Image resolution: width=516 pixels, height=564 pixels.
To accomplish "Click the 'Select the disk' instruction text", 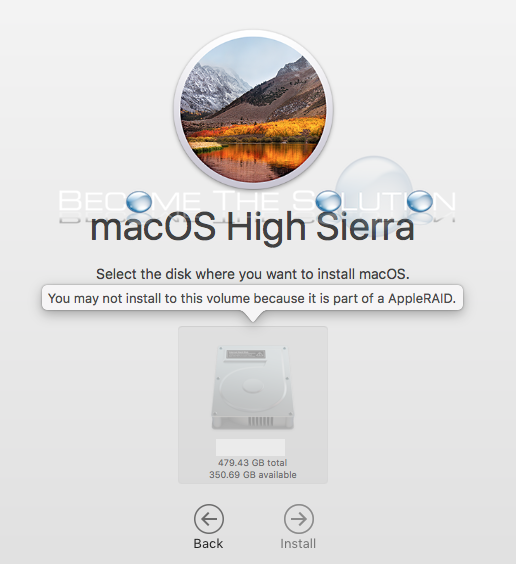I will (253, 274).
